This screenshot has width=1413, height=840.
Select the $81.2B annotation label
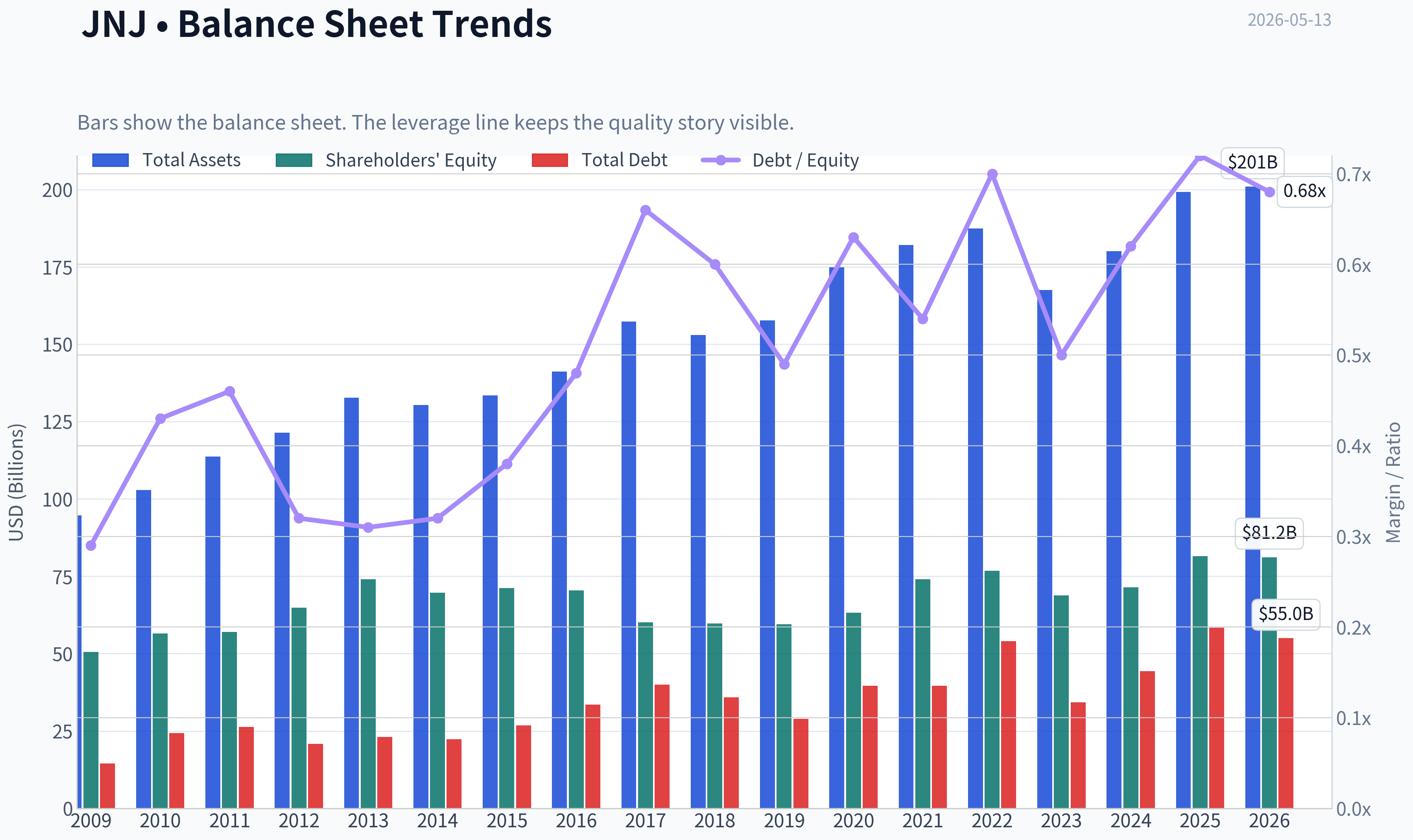[1269, 533]
